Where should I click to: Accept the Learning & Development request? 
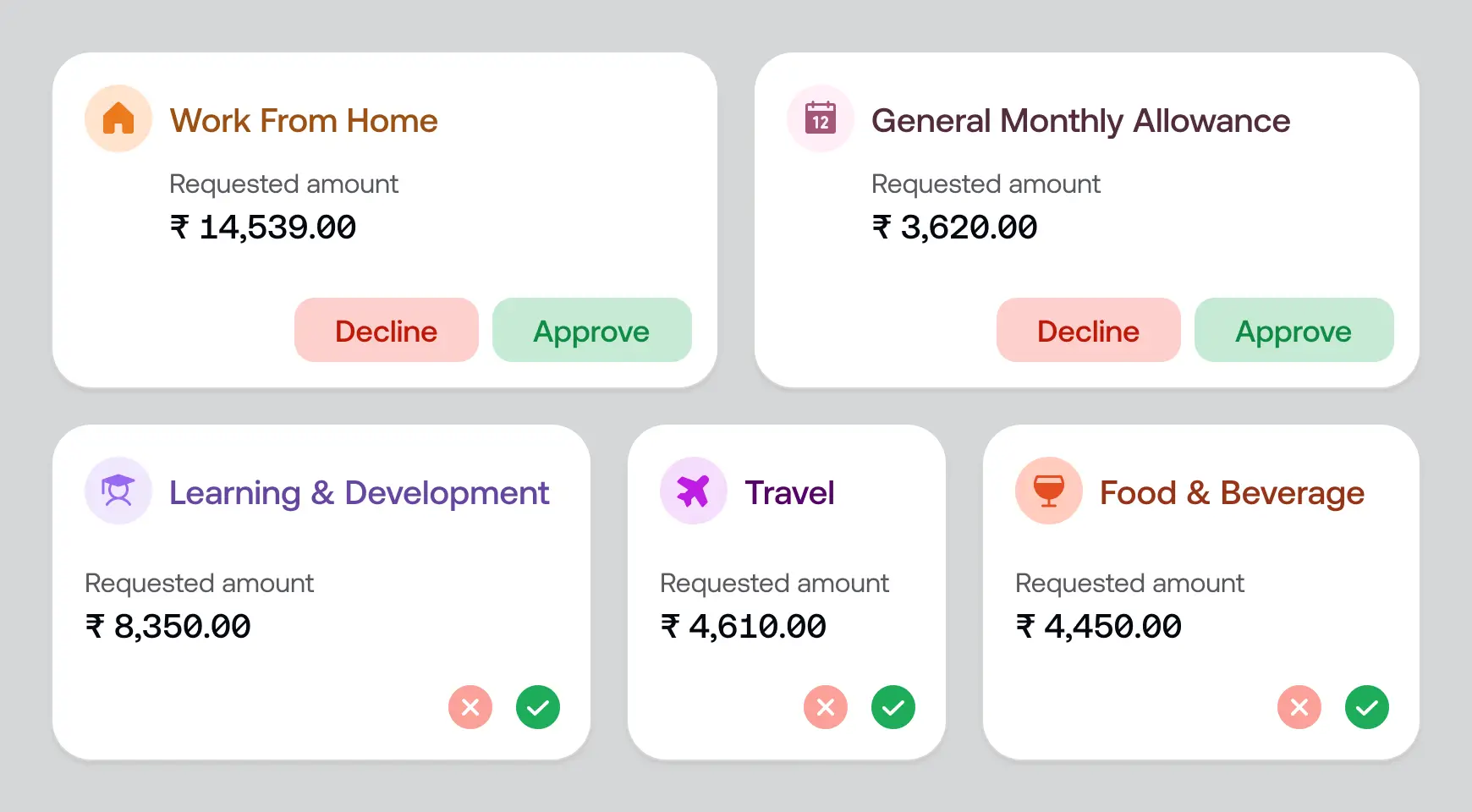coord(538,707)
